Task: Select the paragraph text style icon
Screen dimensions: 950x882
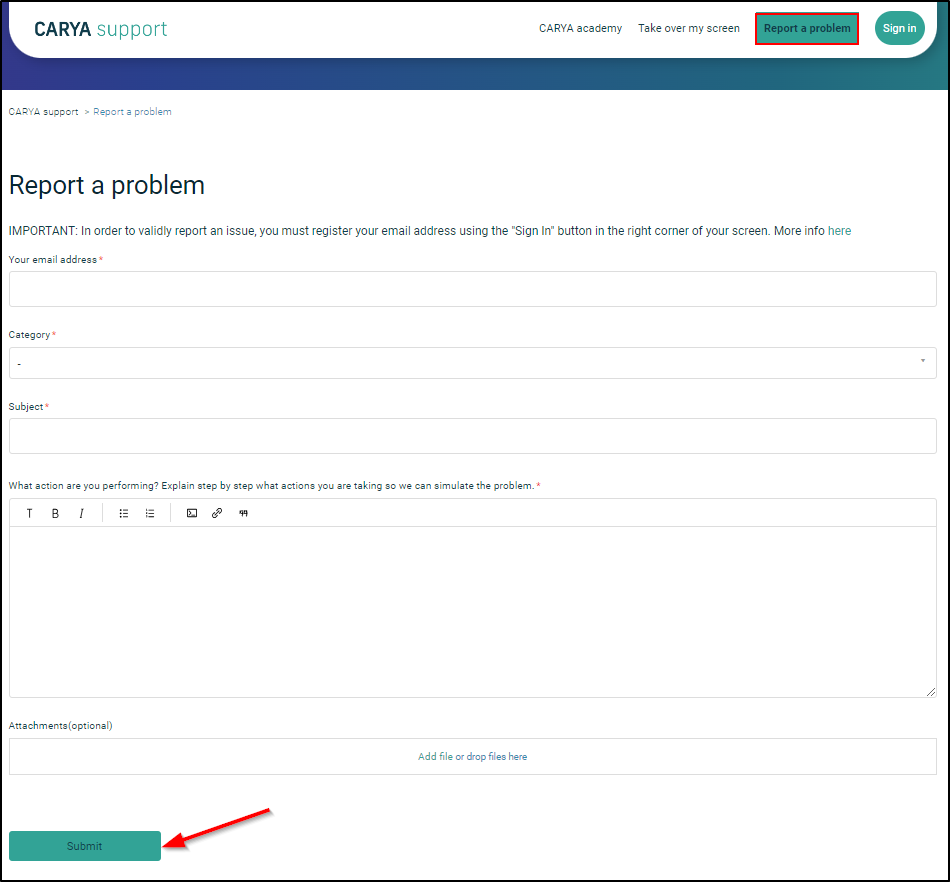Action: [29, 513]
